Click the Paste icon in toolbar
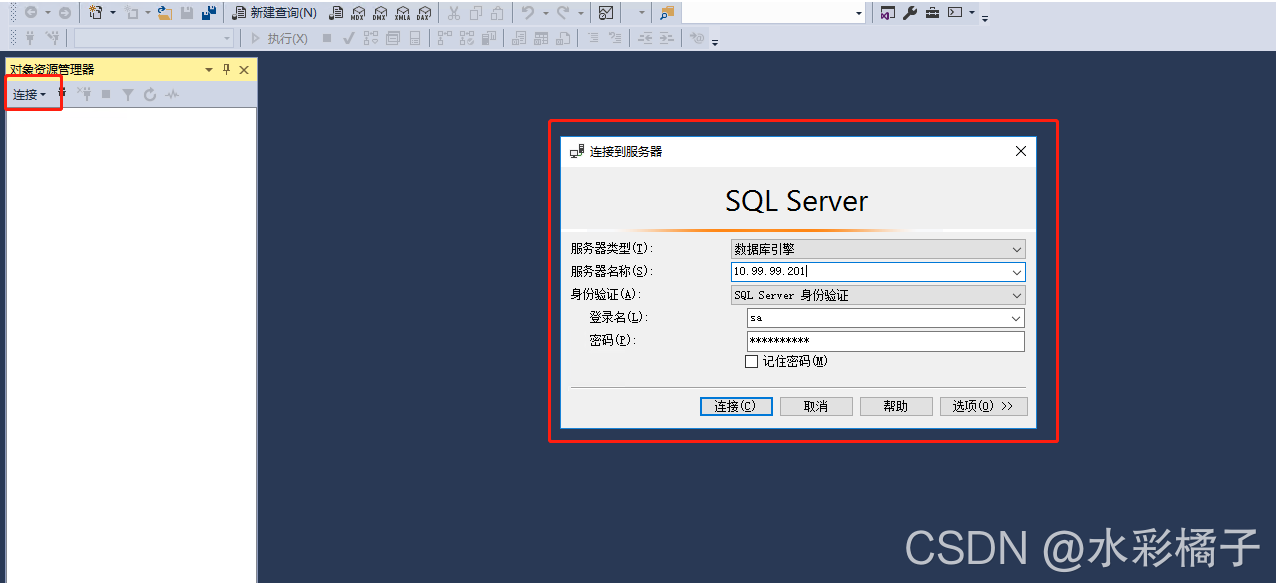 click(x=496, y=13)
